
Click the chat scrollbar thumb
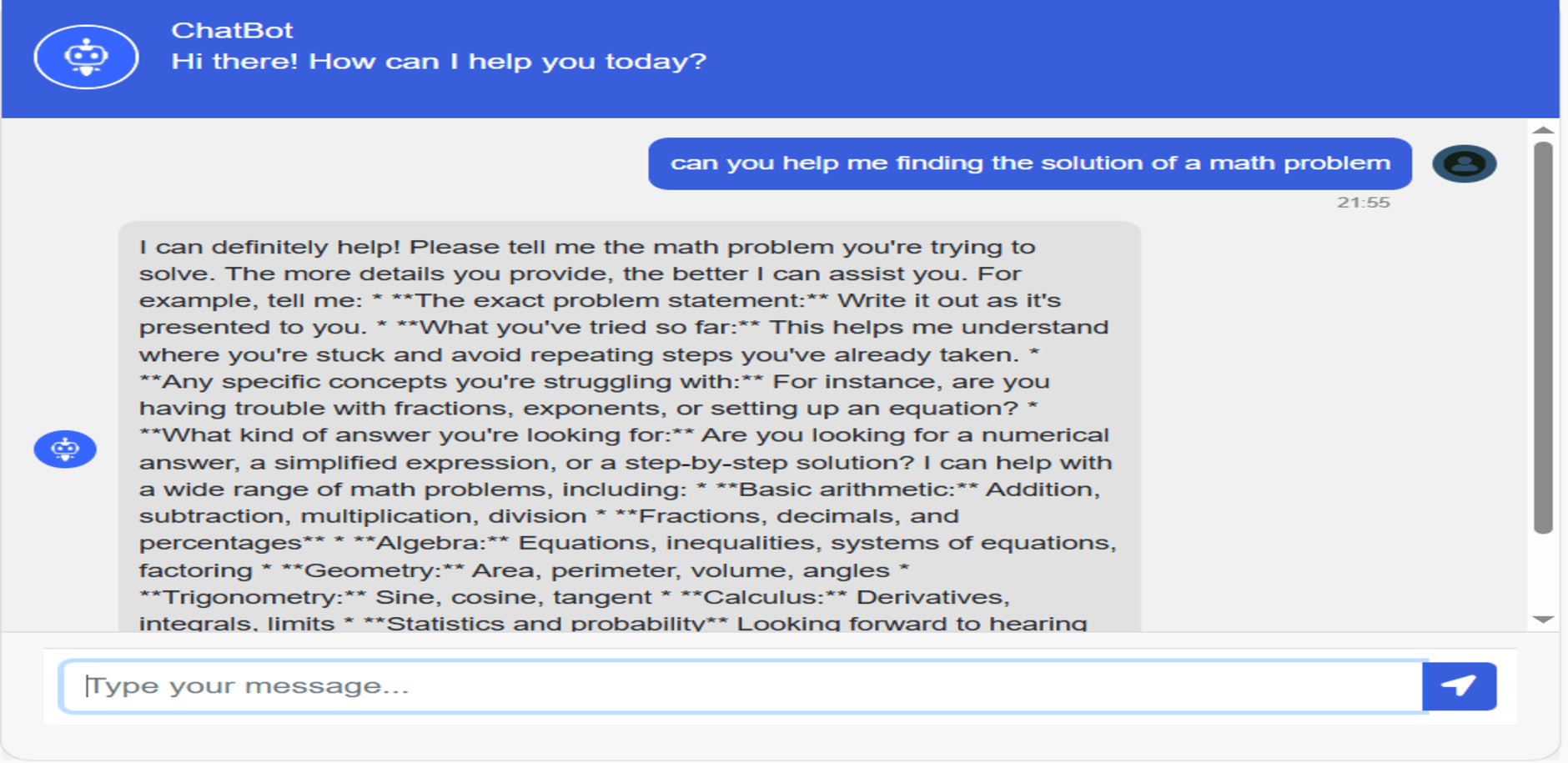(x=1543, y=337)
